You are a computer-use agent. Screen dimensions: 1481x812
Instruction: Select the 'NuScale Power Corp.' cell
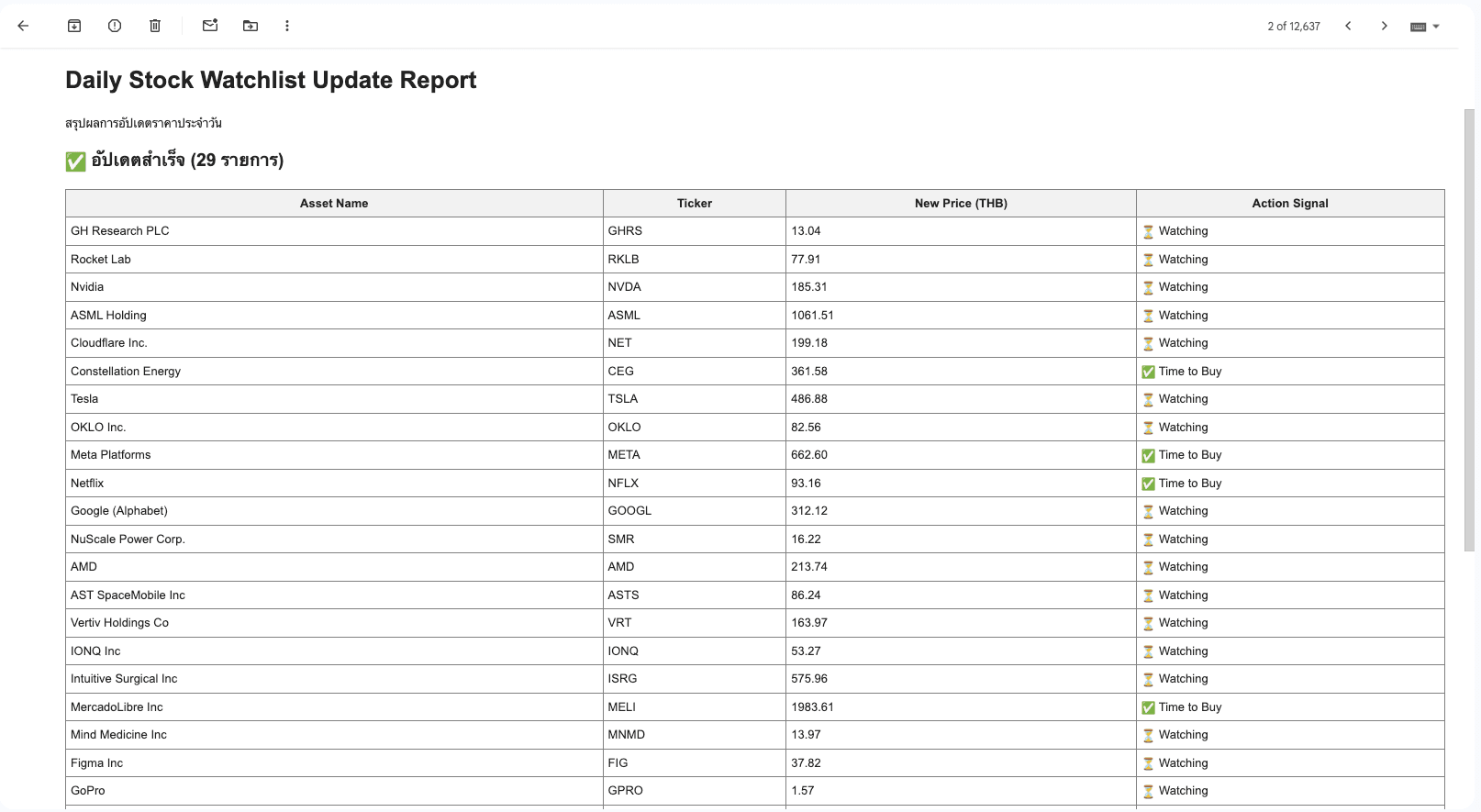[x=334, y=539]
